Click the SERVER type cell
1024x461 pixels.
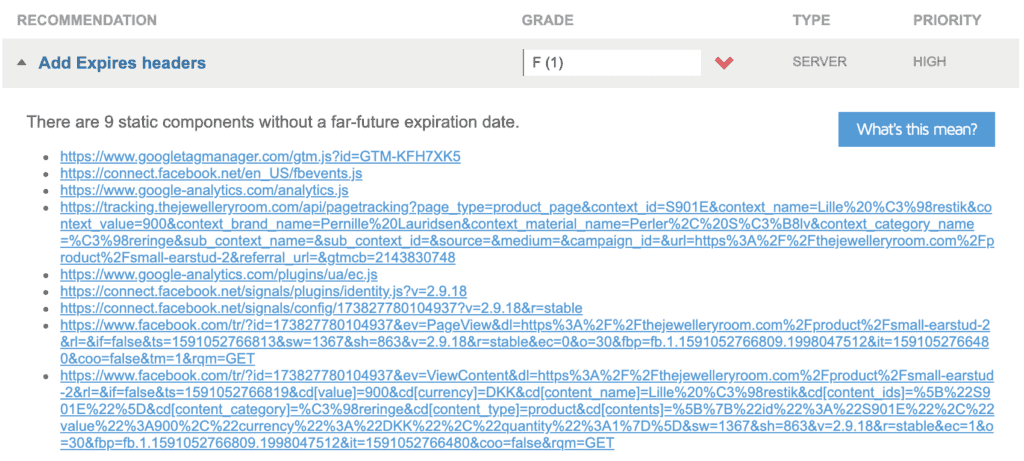pos(820,62)
